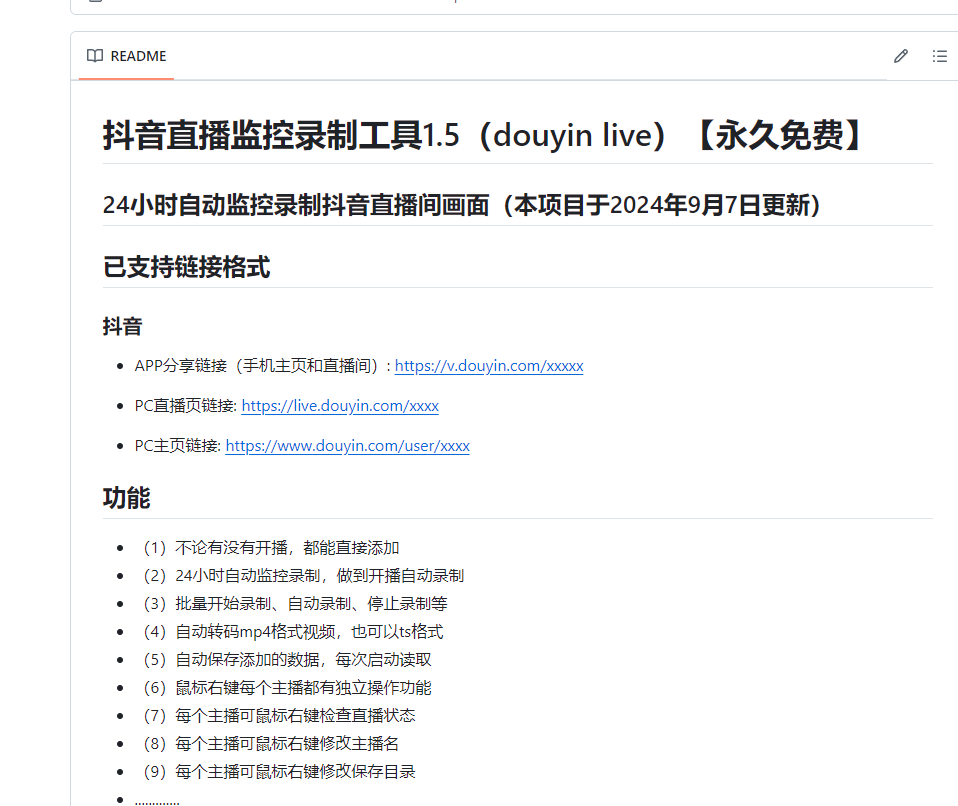Click the 【永久免费】 text in title
The image size is (958, 806).
pos(780,135)
